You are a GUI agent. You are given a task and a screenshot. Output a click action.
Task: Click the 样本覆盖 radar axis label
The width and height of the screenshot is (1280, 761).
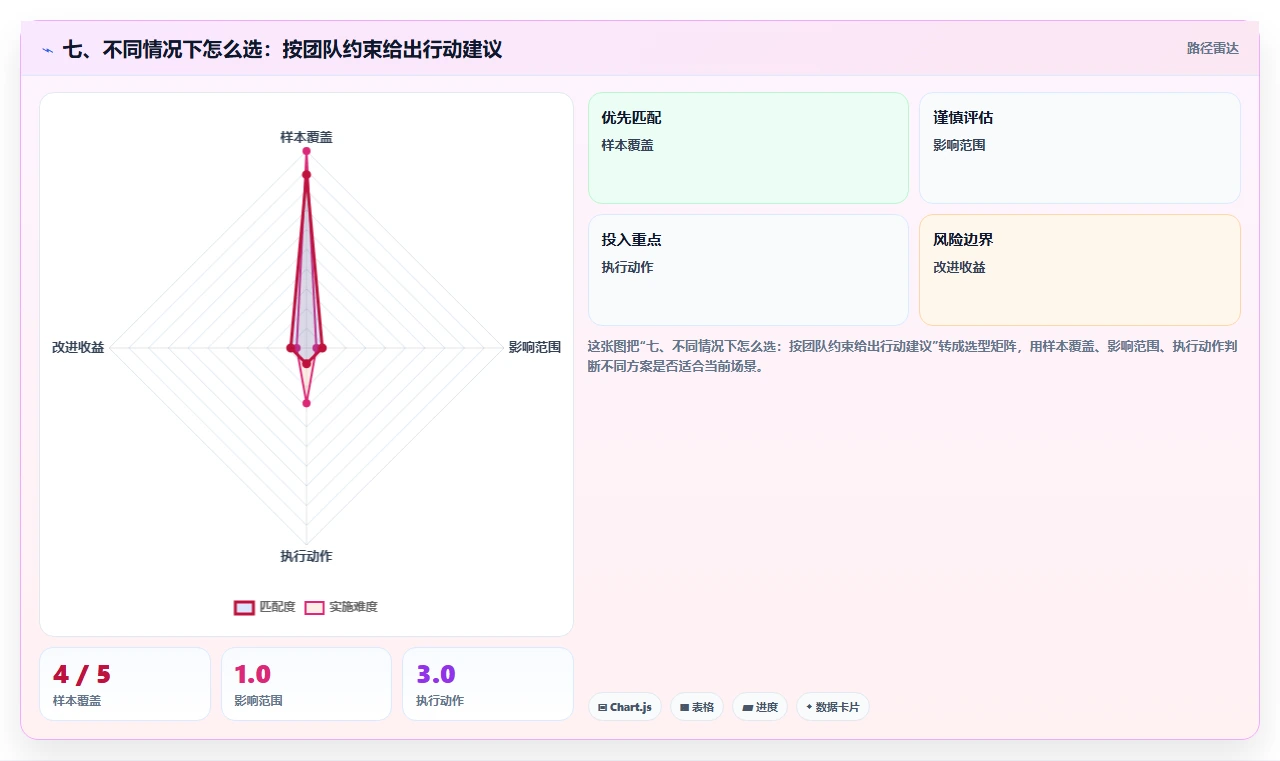(306, 137)
